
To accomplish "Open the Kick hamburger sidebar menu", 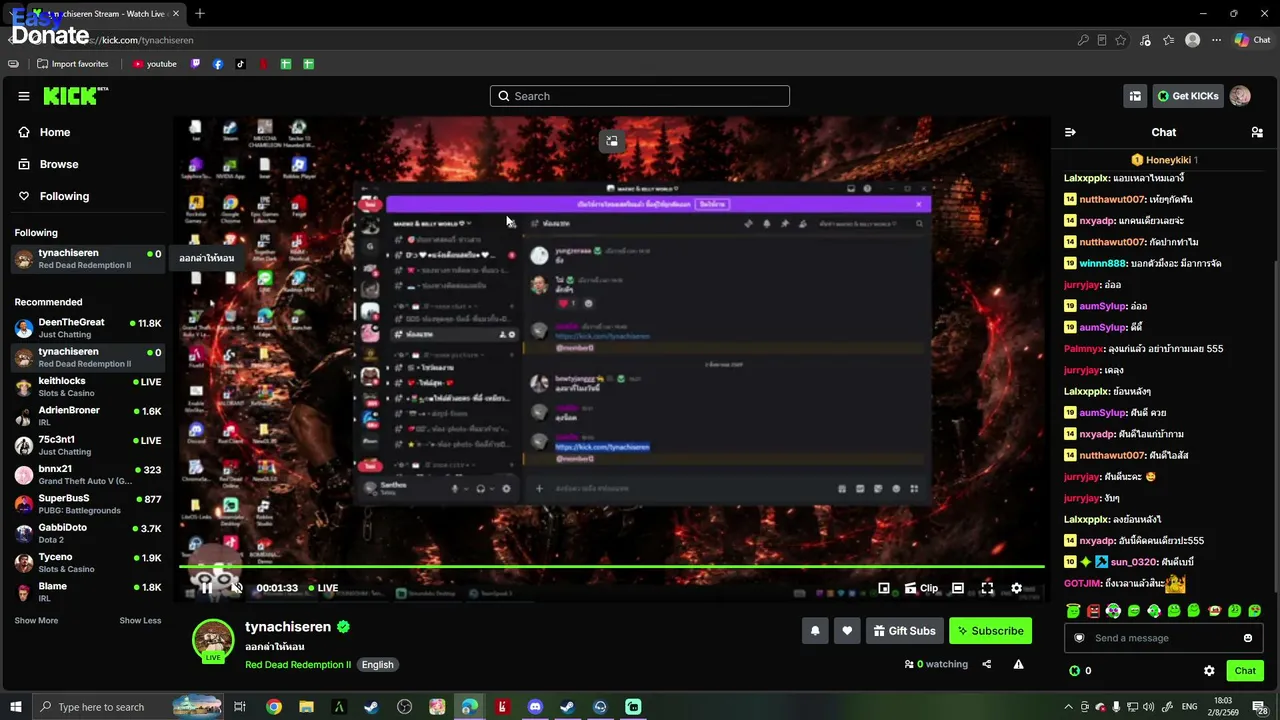I will pyautogui.click(x=24, y=96).
